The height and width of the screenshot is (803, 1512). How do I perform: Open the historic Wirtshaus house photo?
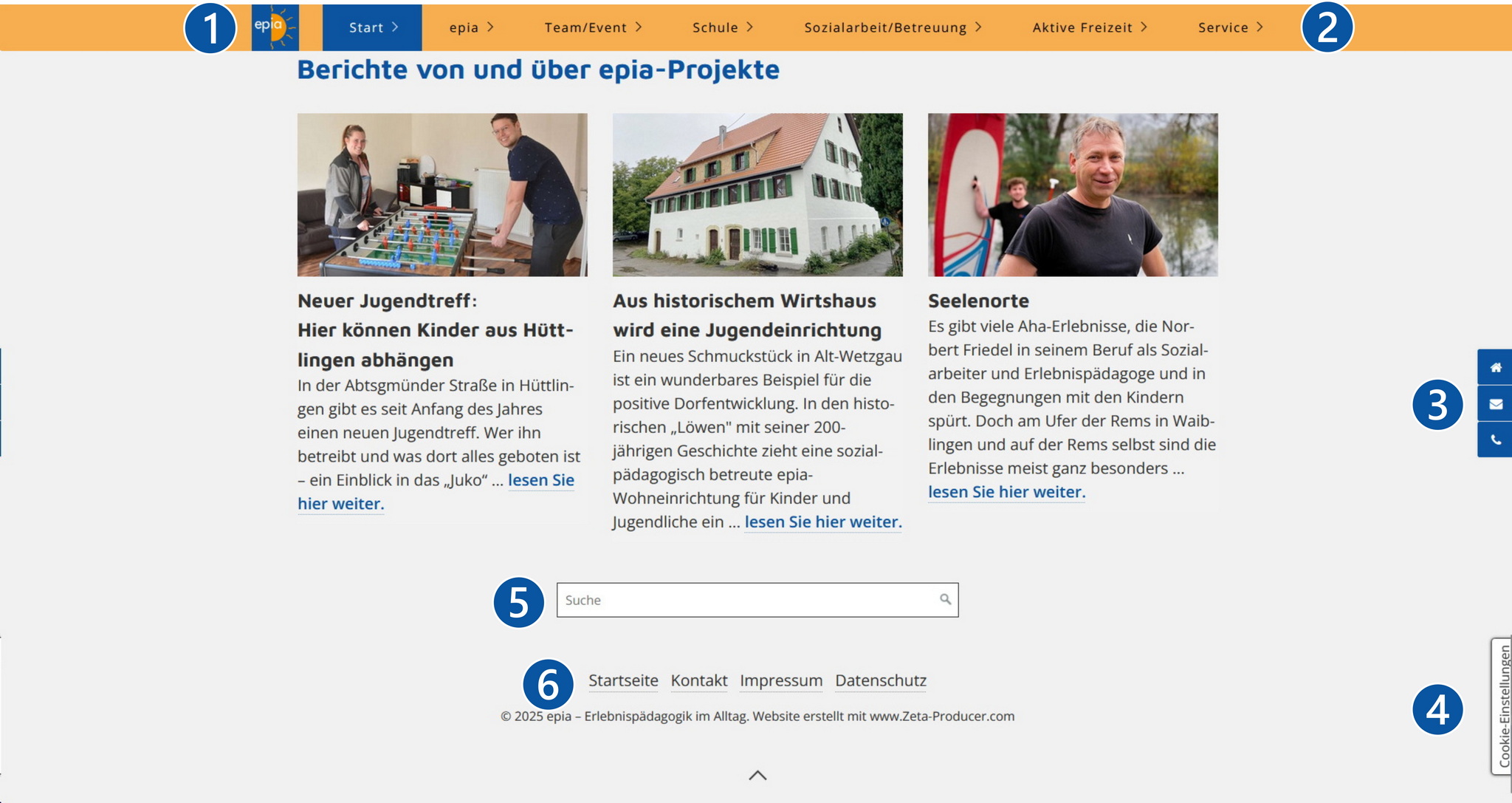click(757, 194)
